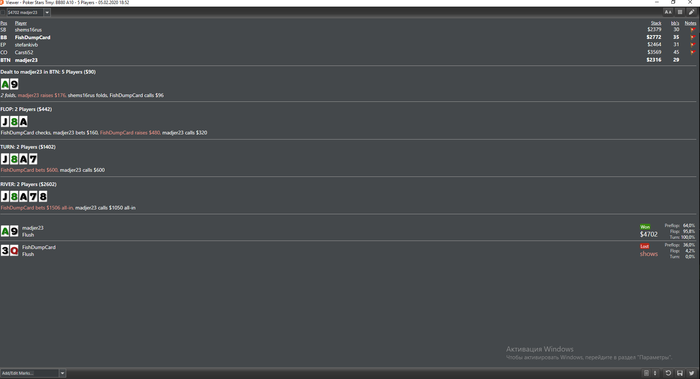700x379 pixels.
Task: Click the Add/Edit Marks combo field
Action: coord(29,373)
